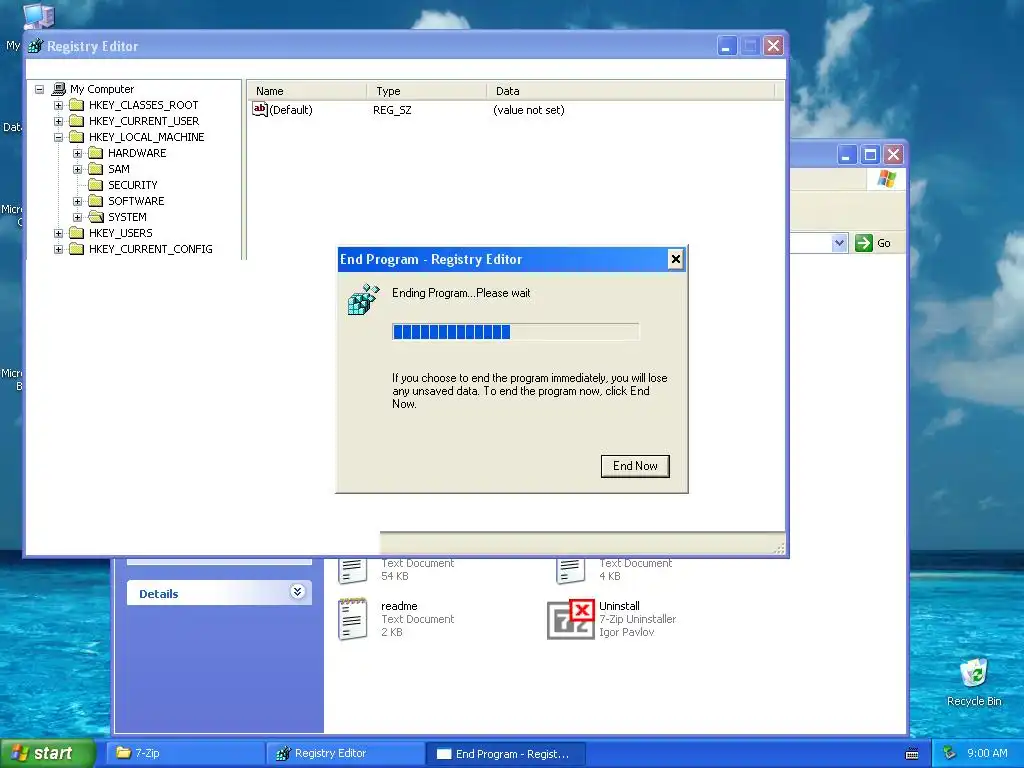This screenshot has width=1024, height=768.
Task: Click the Uninstall file name
Action: (x=619, y=606)
